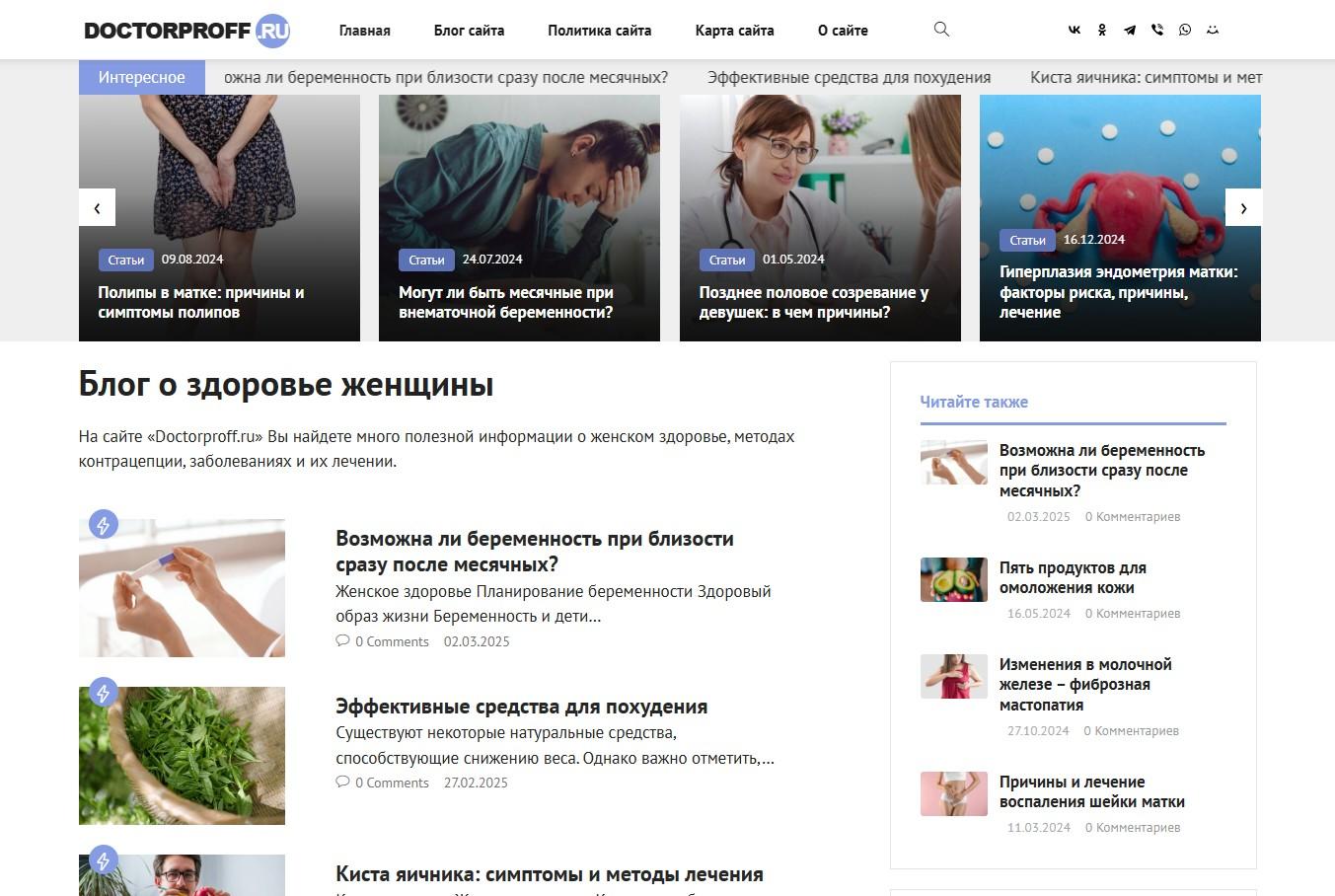
Task: Click 0 Комментариев next to 11.03.2024
Action: tap(1133, 828)
